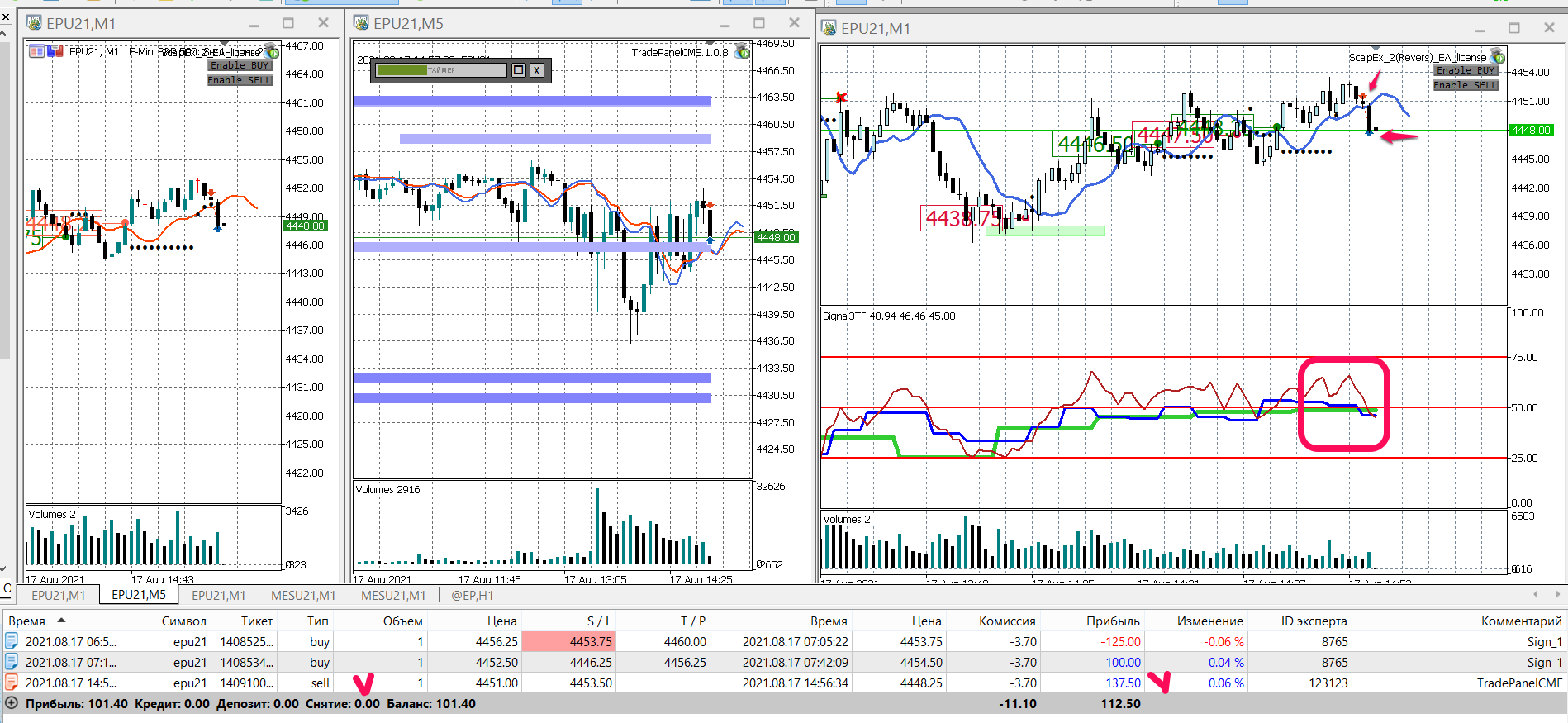Click the 0.04 % change cell
The image size is (1568, 723).
pyautogui.click(x=1197, y=662)
